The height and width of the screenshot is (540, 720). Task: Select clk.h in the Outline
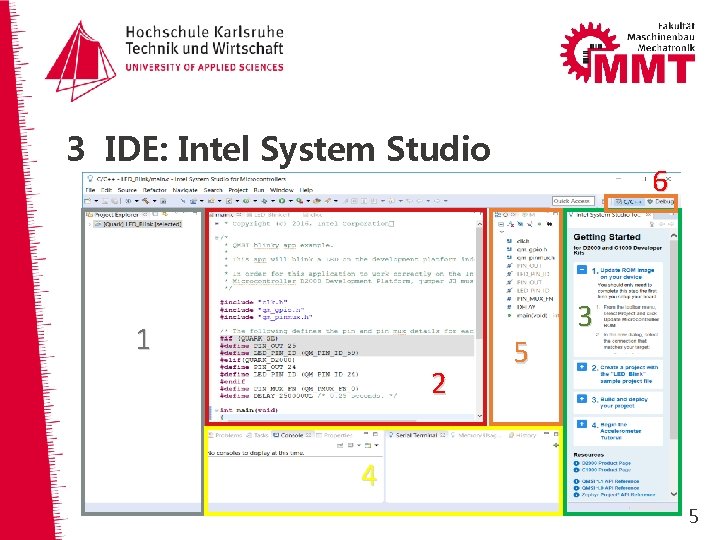point(519,241)
